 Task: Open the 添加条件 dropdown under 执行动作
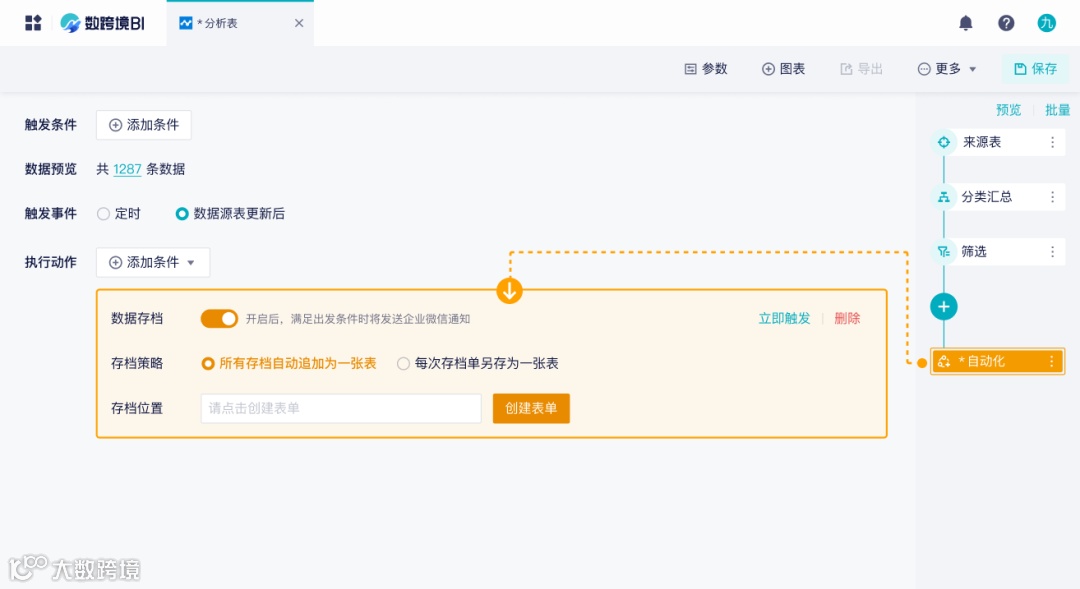click(x=152, y=262)
